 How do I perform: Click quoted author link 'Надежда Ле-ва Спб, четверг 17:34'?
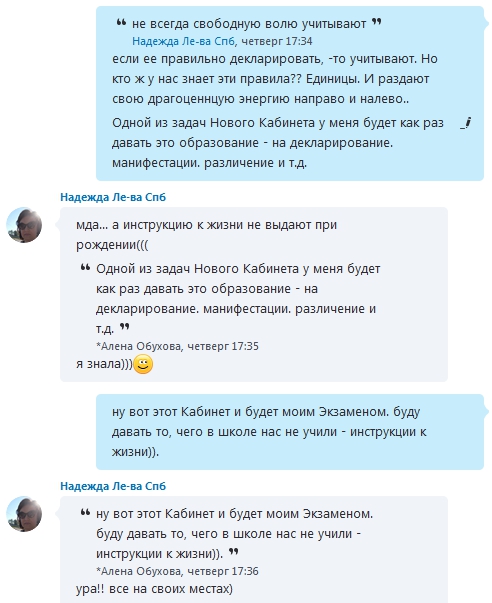coord(222,41)
